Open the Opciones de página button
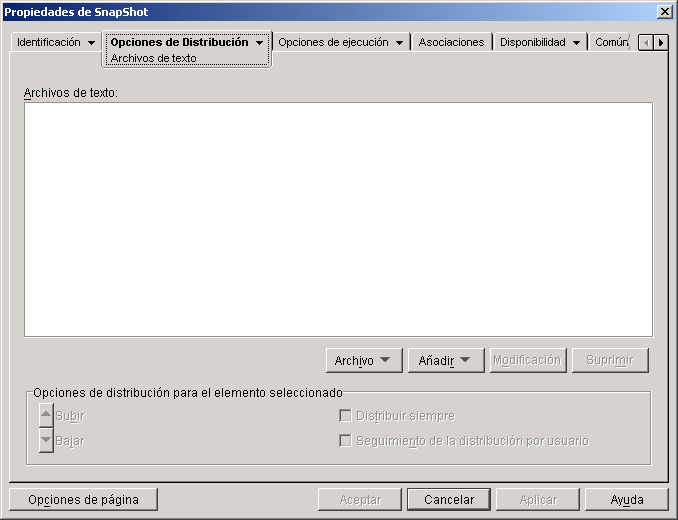 tap(83, 500)
